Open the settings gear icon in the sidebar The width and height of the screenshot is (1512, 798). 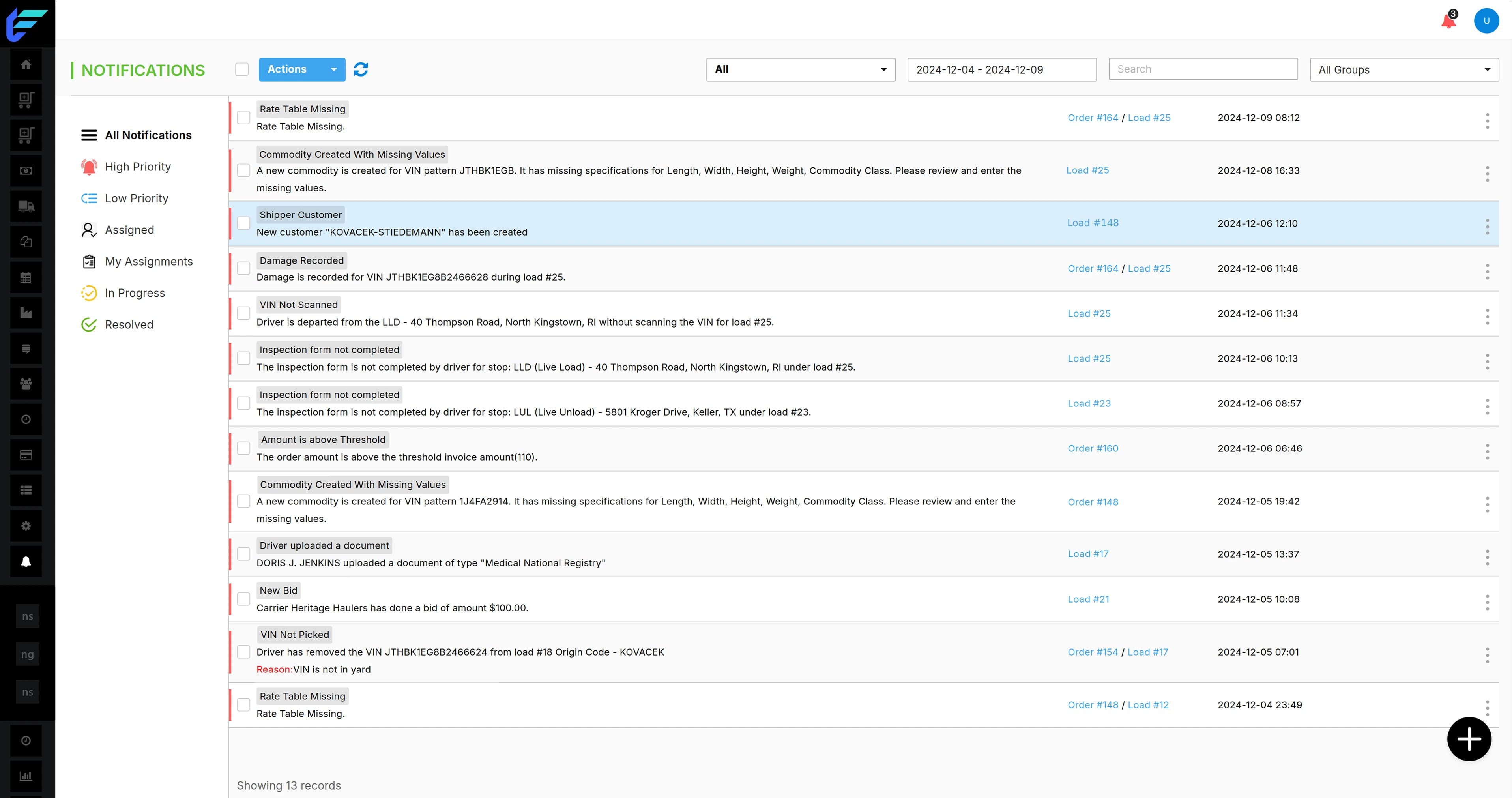pos(26,526)
